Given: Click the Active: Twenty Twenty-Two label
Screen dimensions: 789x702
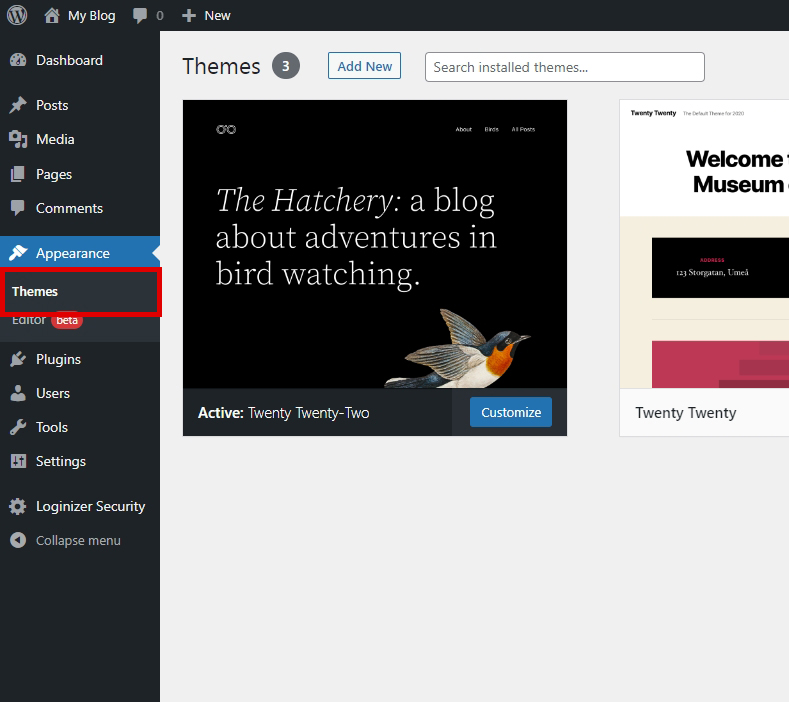Looking at the screenshot, I should point(283,413).
